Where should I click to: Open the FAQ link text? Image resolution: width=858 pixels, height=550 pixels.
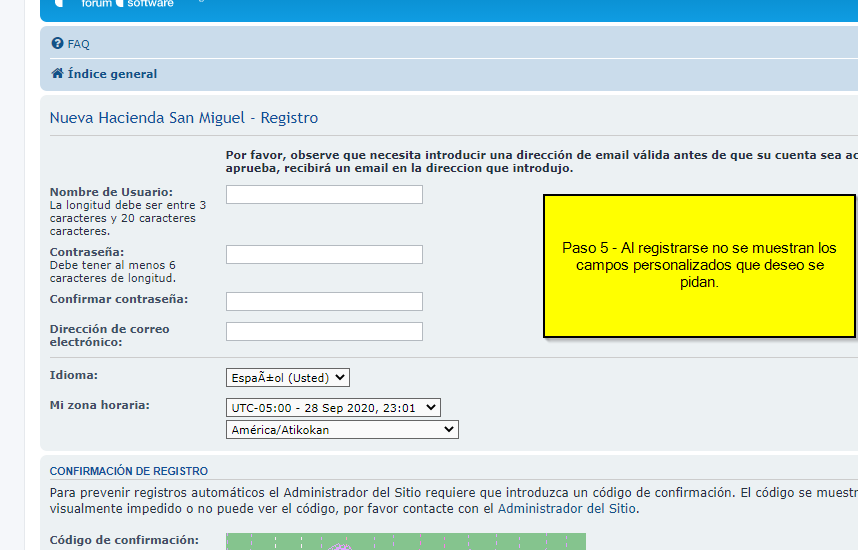click(x=78, y=44)
